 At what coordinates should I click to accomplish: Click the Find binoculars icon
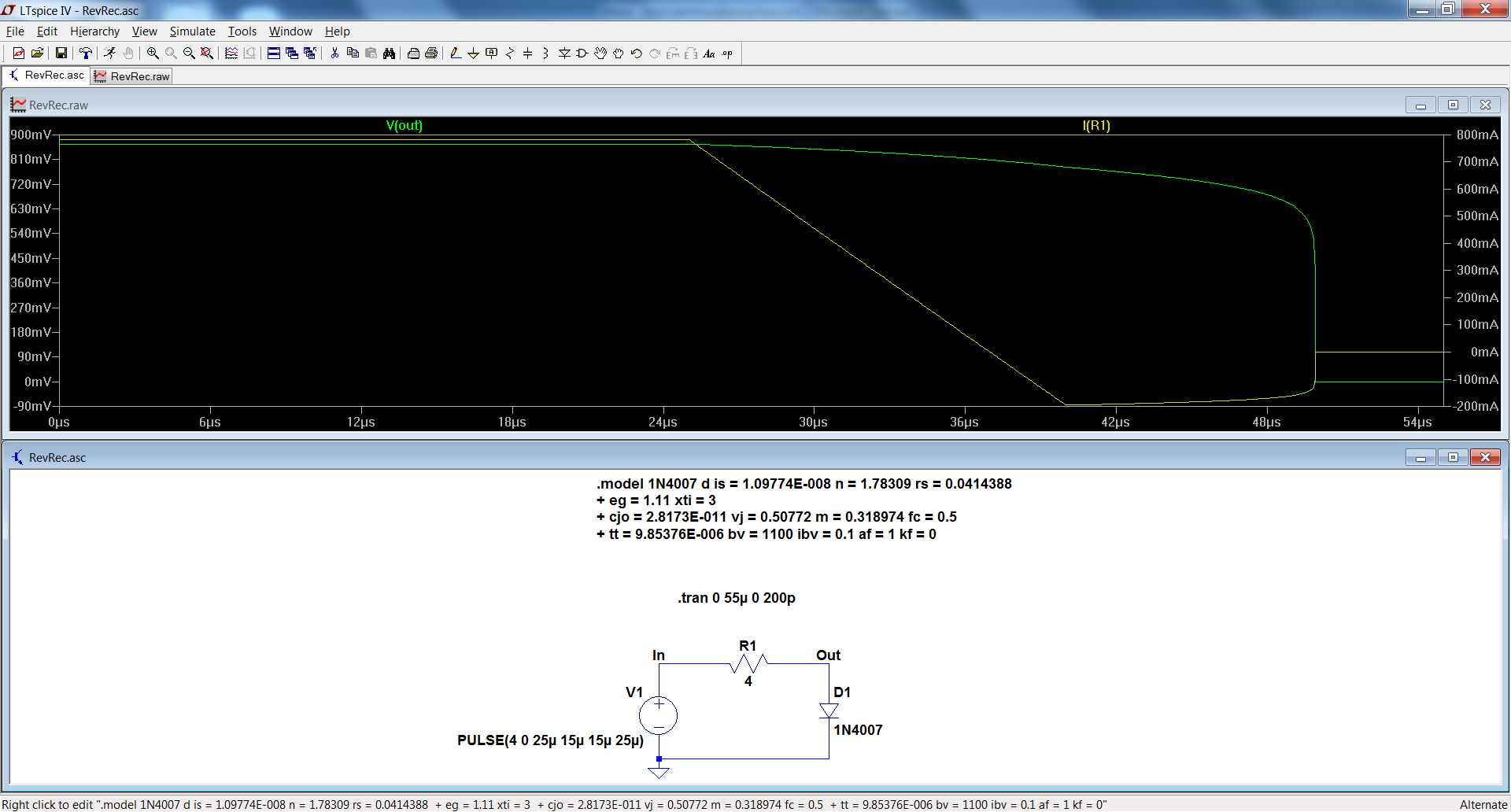389,54
